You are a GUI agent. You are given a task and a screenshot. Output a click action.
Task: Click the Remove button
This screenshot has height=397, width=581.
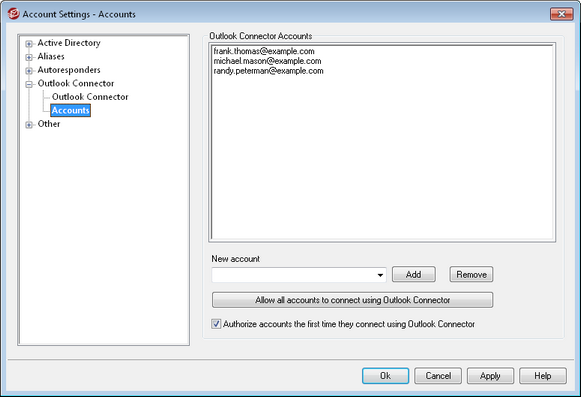click(x=471, y=275)
